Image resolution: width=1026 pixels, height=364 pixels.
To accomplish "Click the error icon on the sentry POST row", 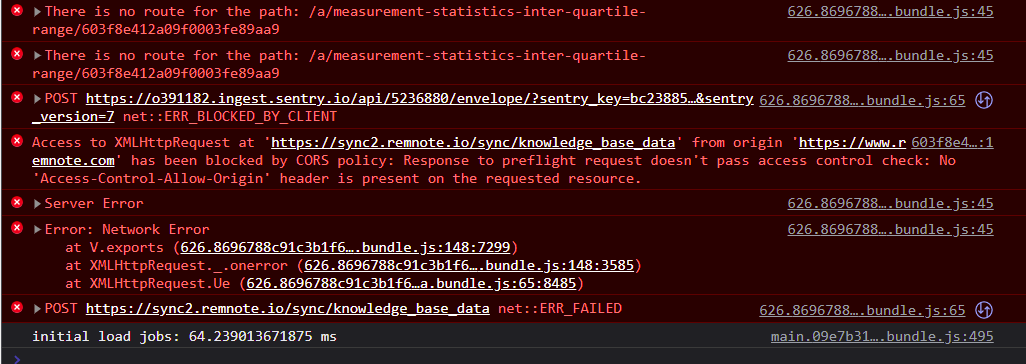I will 17,98.
